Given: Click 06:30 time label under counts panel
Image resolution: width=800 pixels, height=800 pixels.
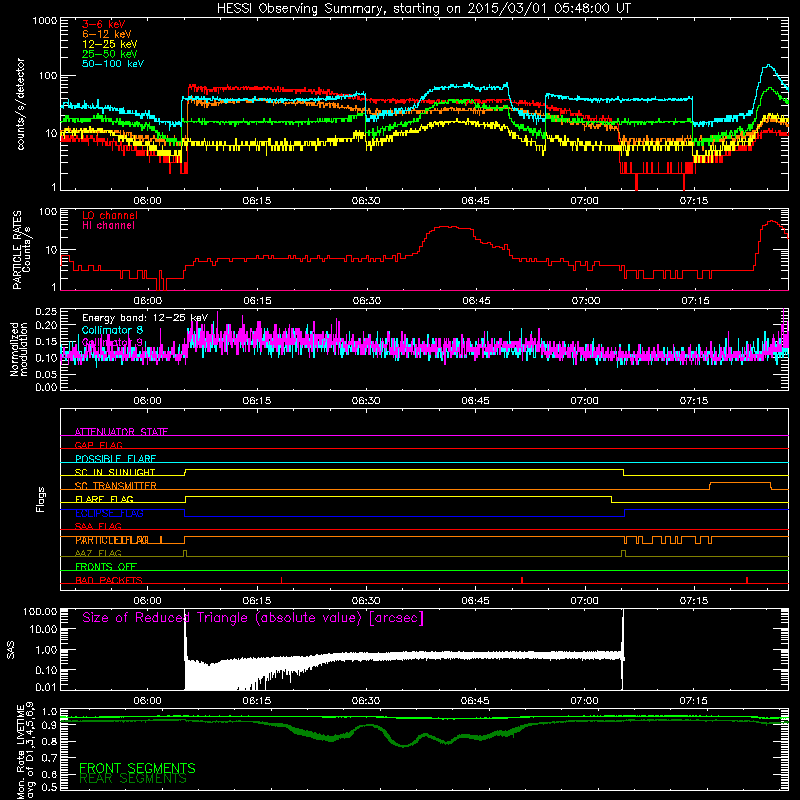Looking at the screenshot, I should coord(366,201).
